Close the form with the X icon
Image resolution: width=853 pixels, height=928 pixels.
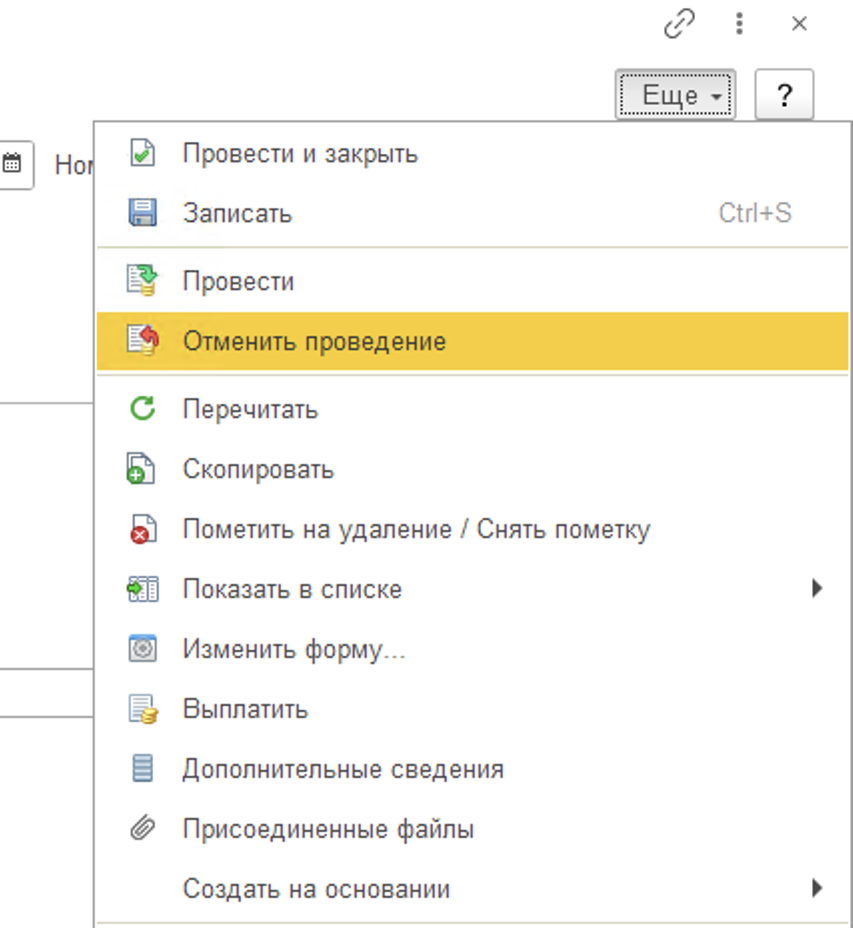pos(799,24)
